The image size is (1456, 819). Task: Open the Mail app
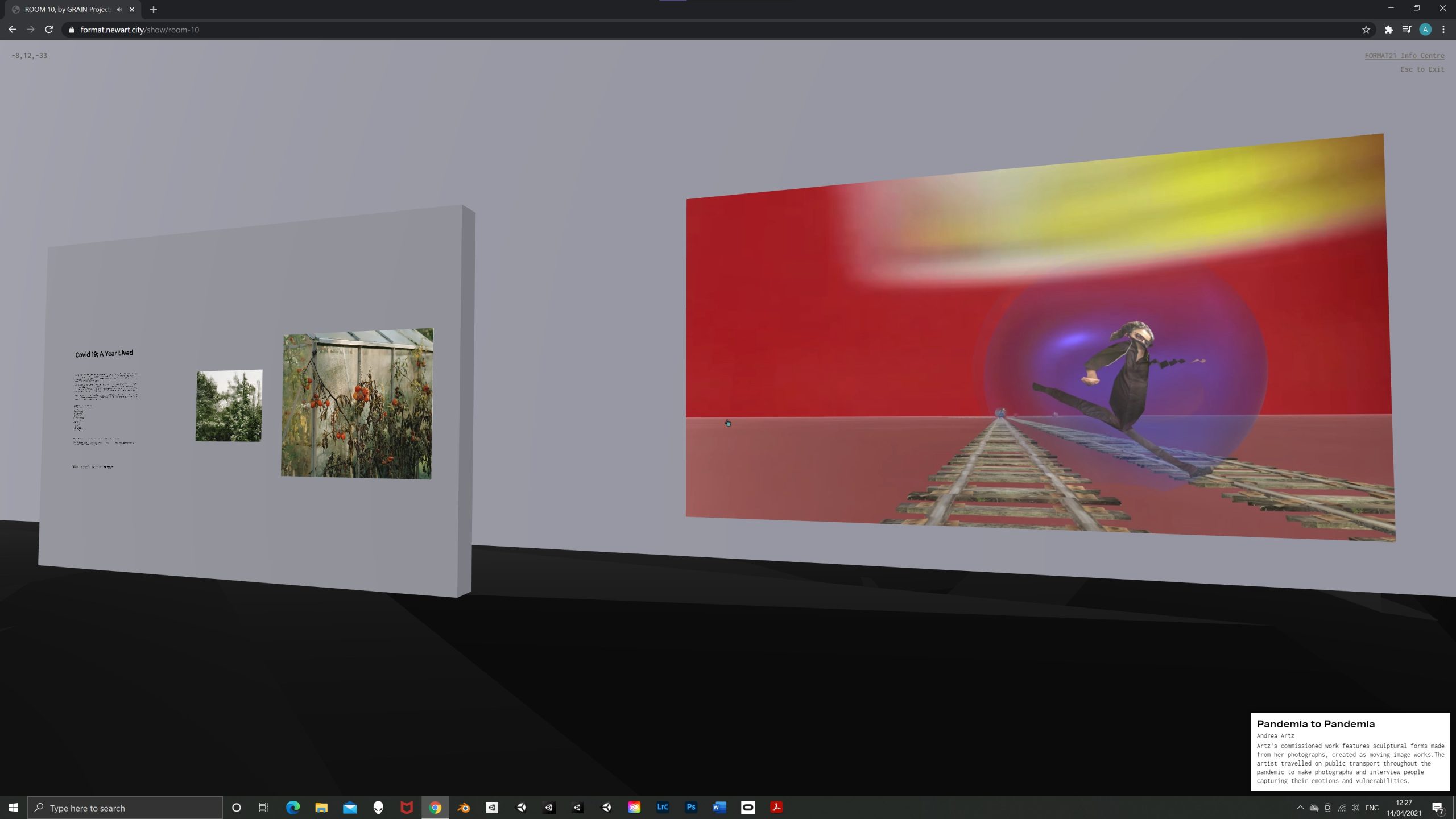[350, 808]
